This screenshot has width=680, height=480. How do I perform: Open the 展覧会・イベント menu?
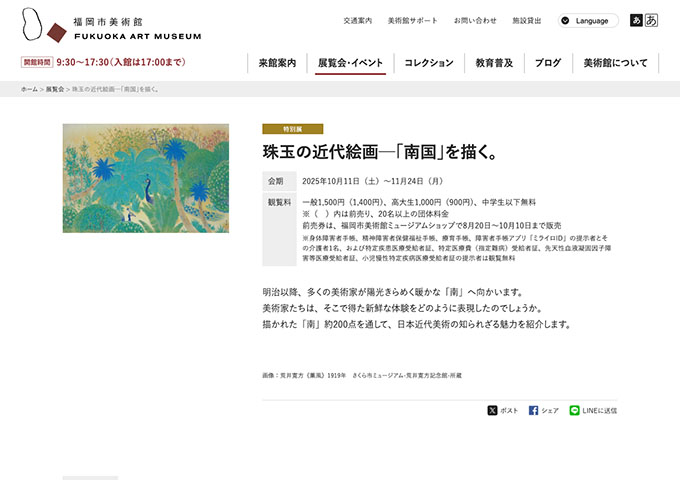350,63
